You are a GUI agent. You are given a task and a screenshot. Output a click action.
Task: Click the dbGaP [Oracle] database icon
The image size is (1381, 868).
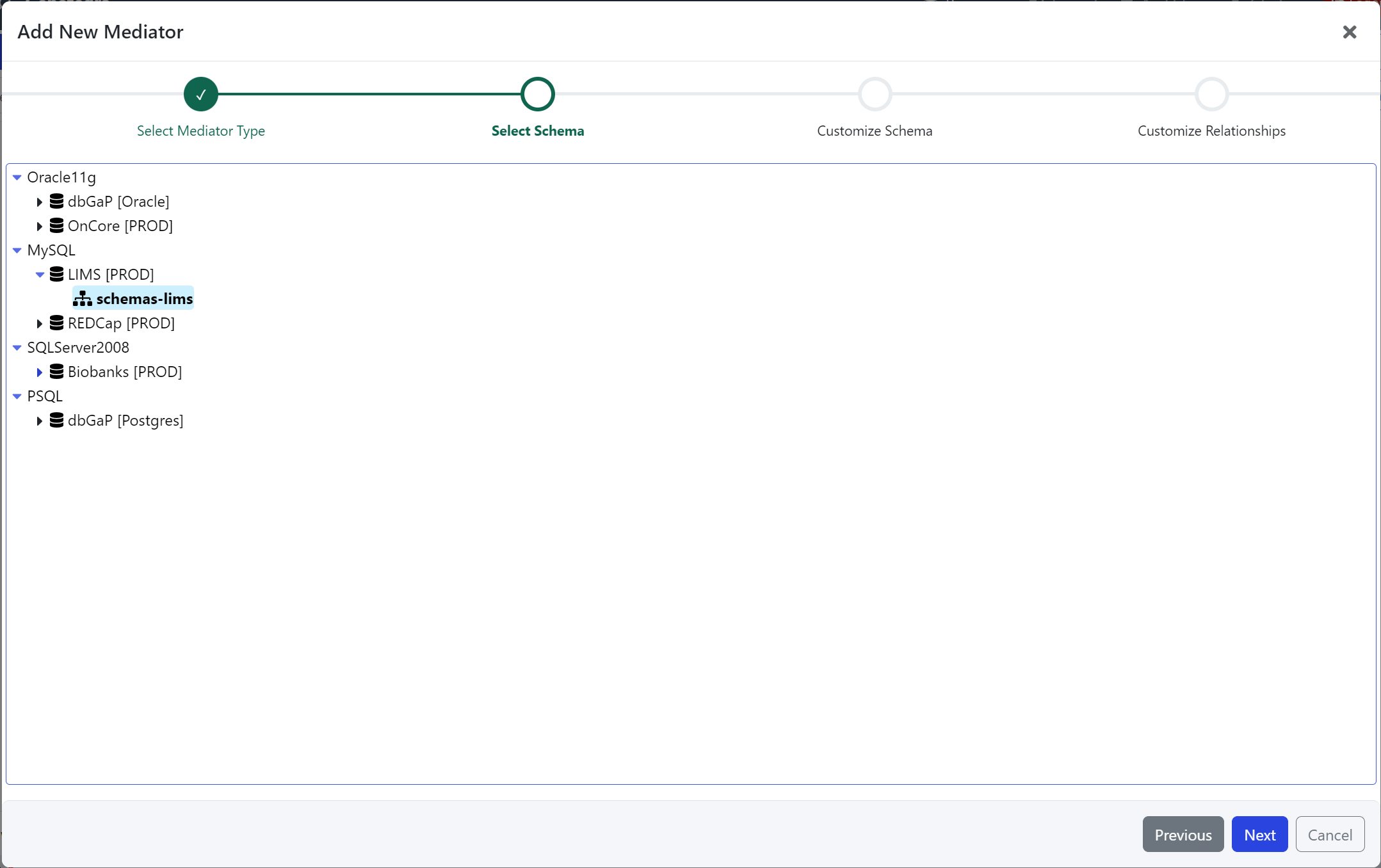pos(56,202)
